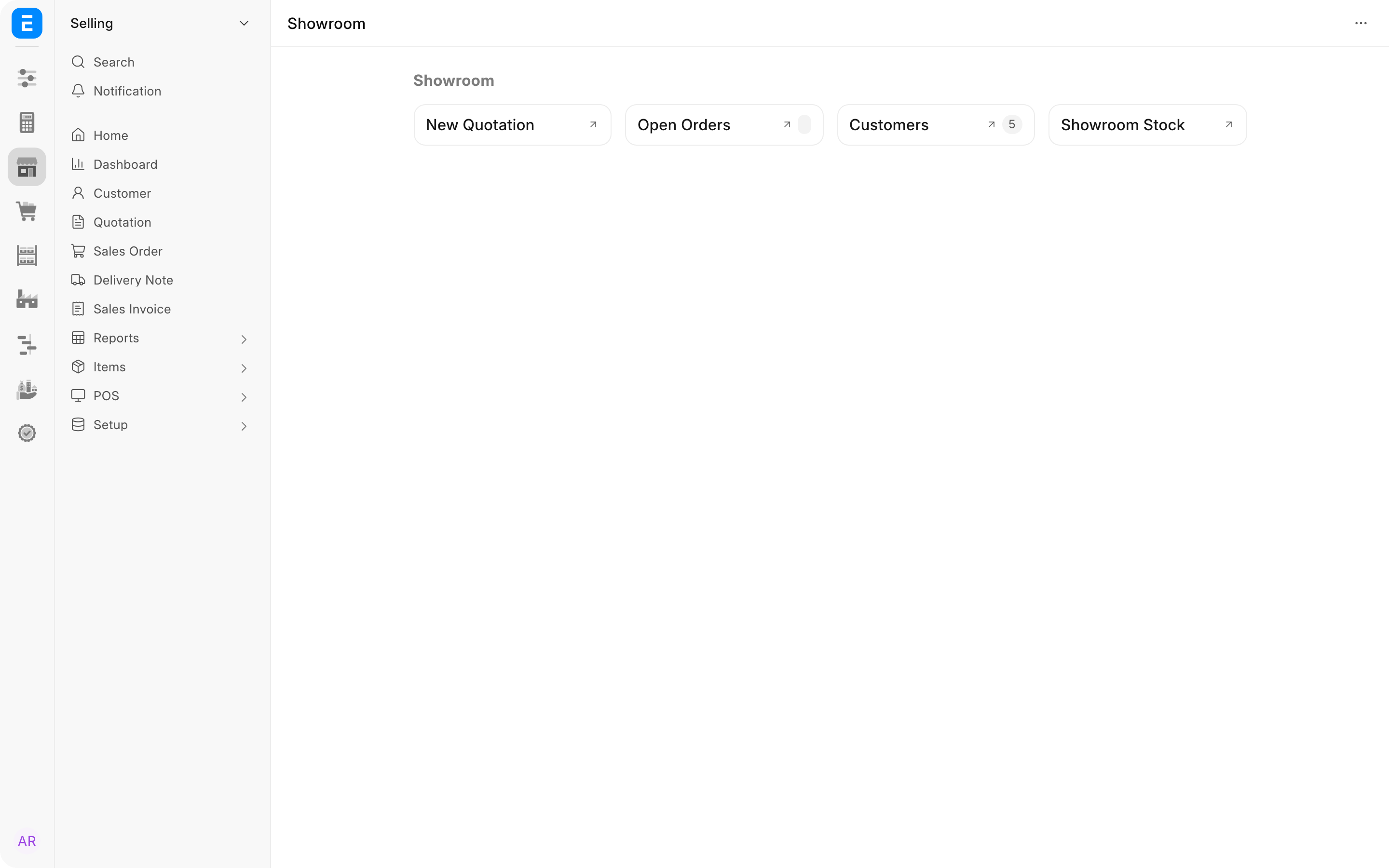1389x868 pixels.
Task: Open the Projects gantt chart icon
Action: 27,344
